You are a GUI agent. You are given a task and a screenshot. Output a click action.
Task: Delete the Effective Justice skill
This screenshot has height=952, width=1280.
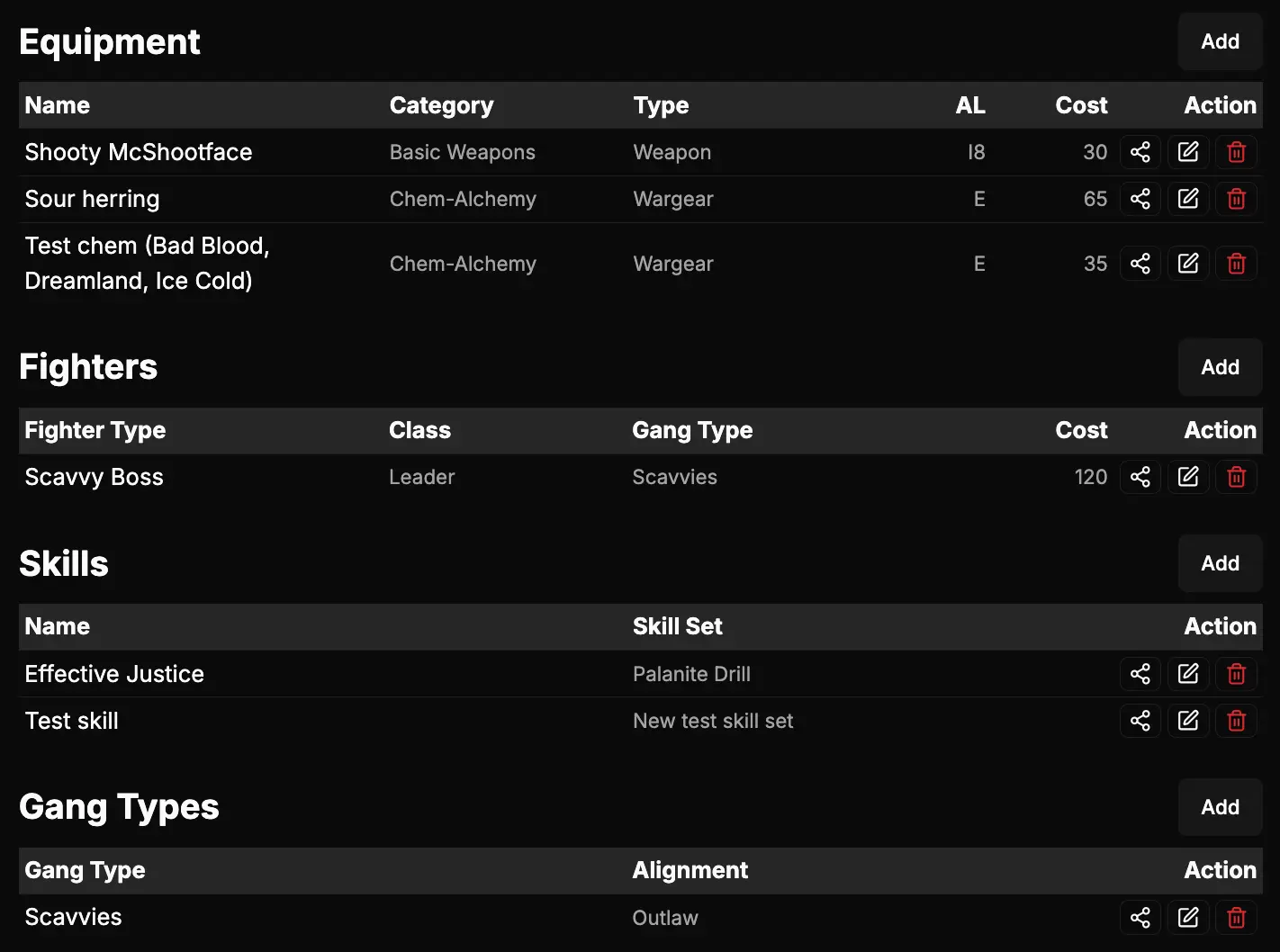1236,674
